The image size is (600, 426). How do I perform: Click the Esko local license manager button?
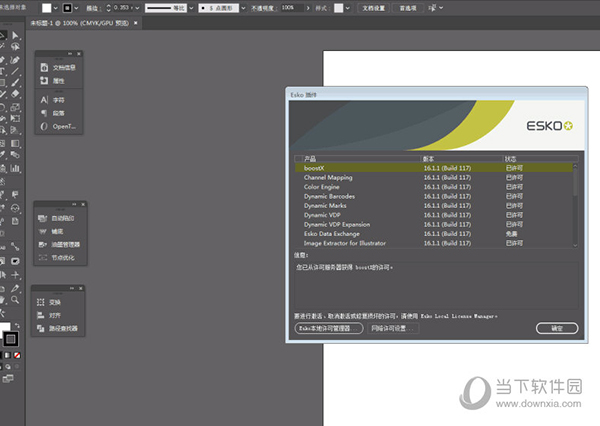point(329,328)
